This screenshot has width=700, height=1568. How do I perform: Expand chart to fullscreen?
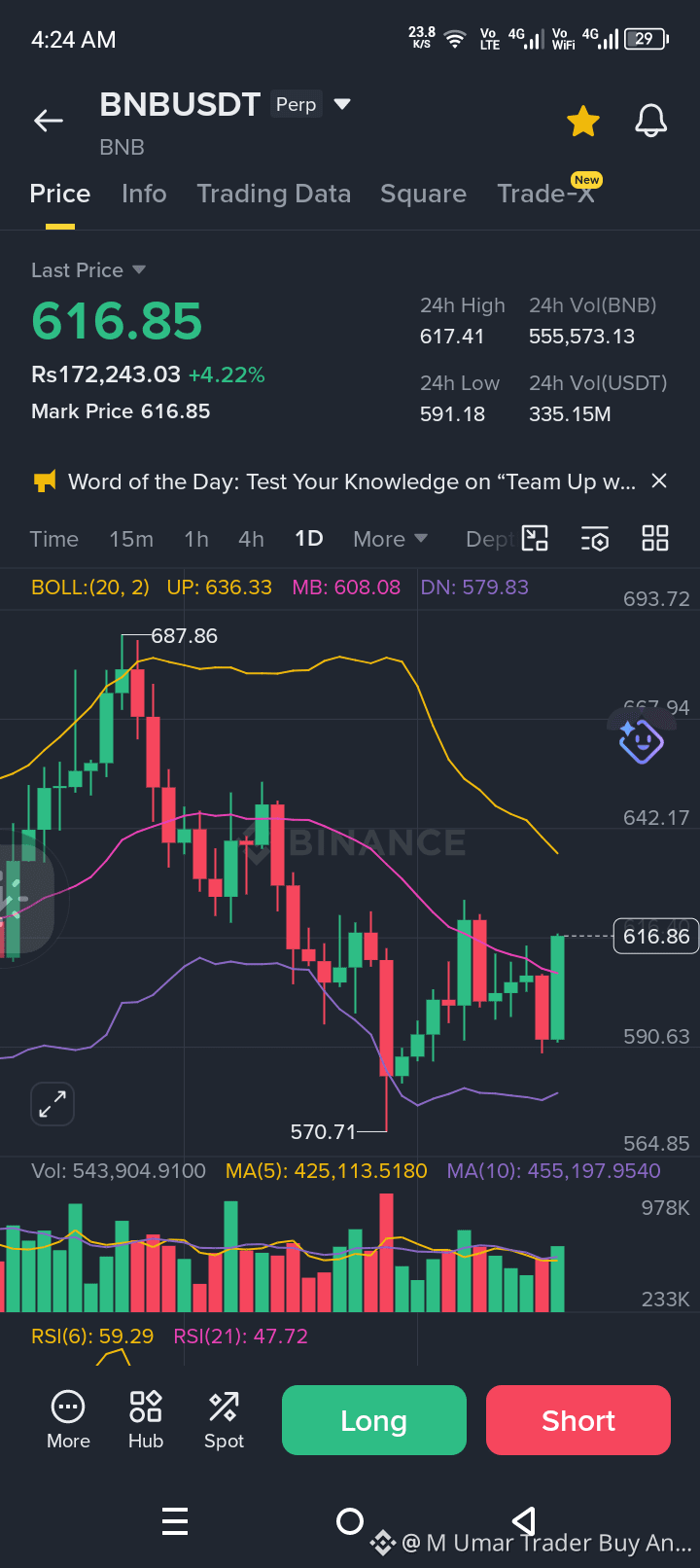[x=52, y=1104]
